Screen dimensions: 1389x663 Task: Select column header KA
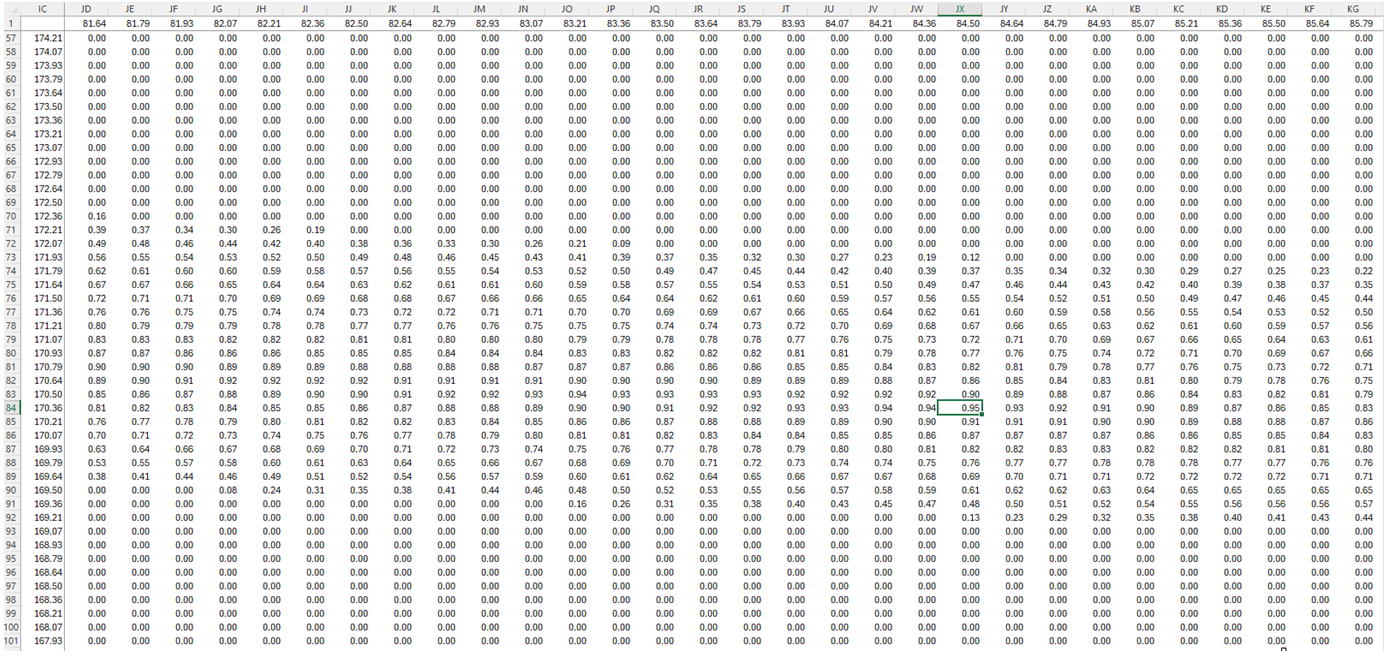pyautogui.click(x=1092, y=9)
